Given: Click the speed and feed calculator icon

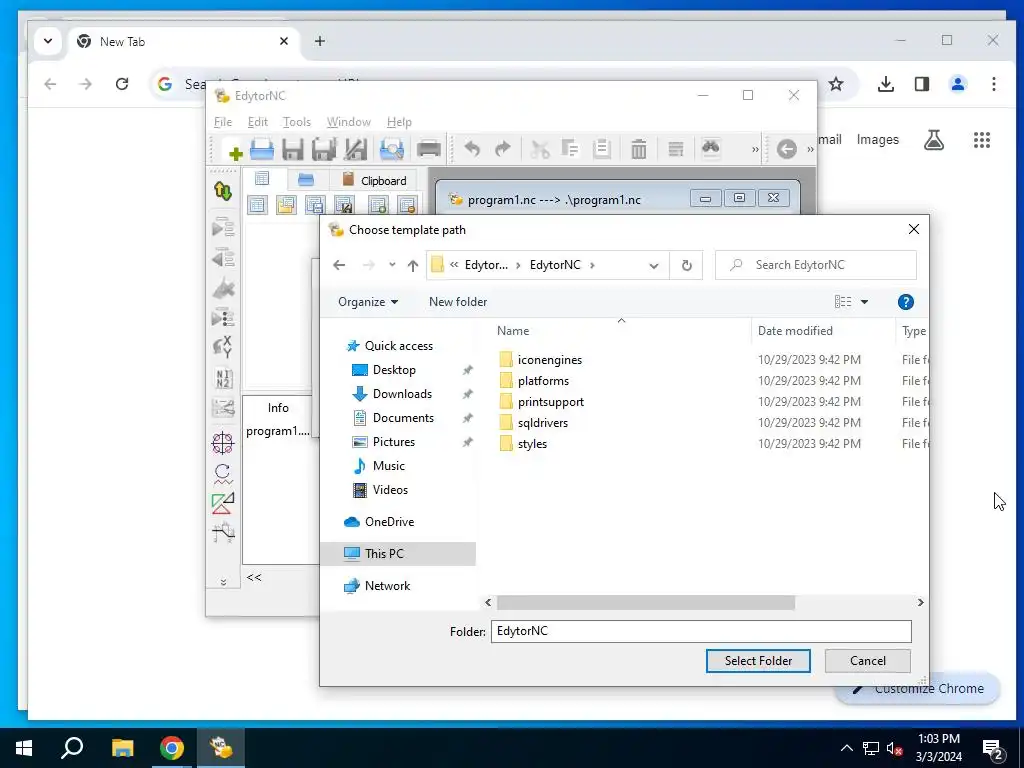Looking at the screenshot, I should point(223,474).
